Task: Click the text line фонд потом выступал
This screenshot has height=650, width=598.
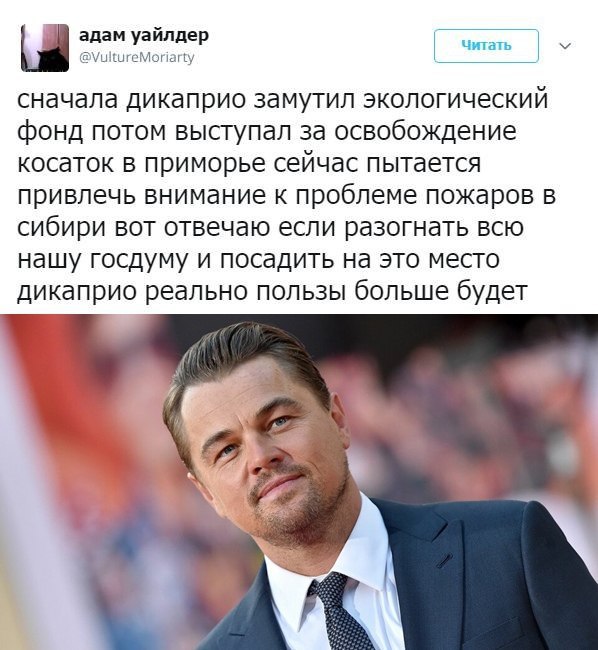Action: point(267,131)
